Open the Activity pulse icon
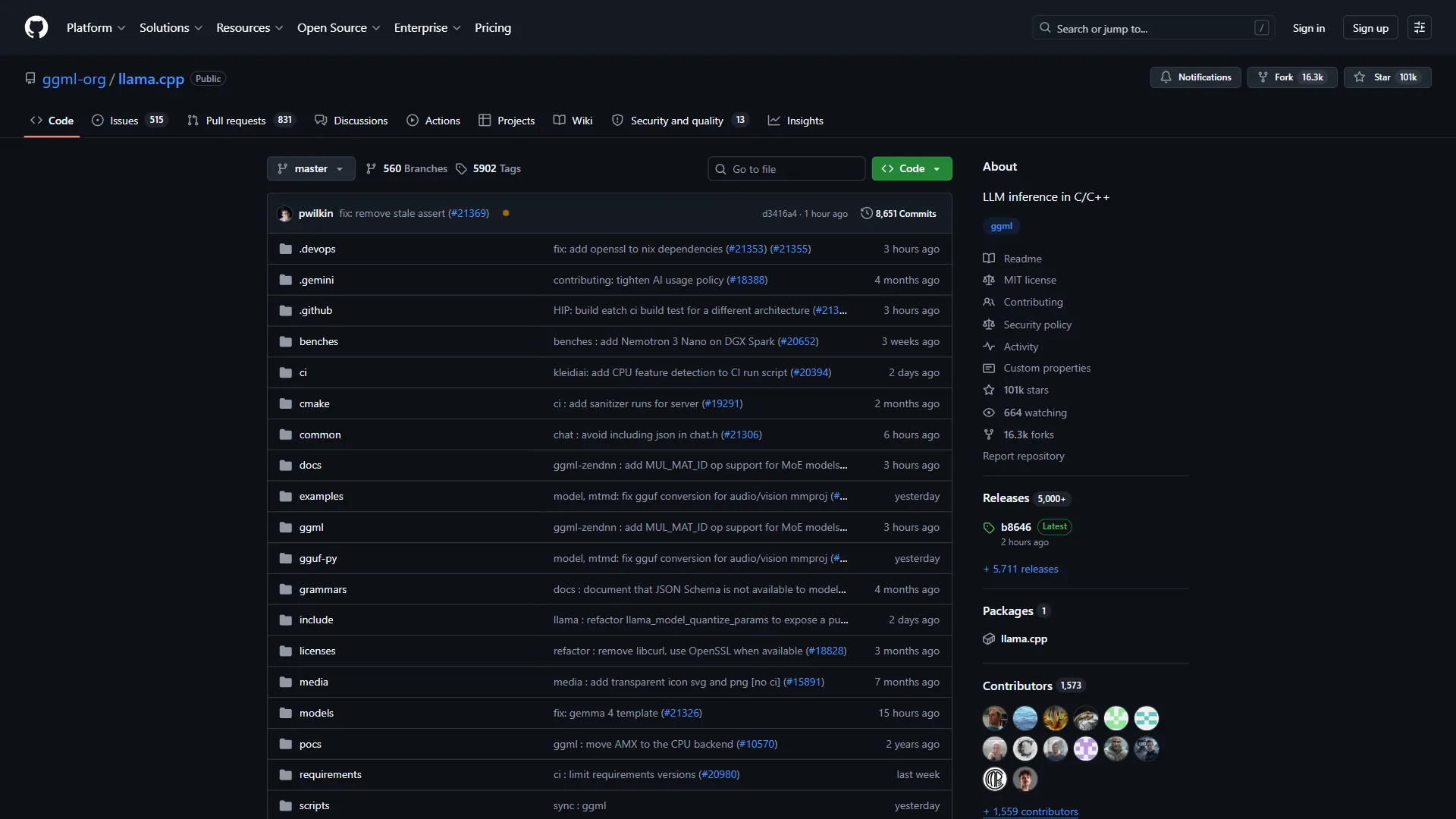The height and width of the screenshot is (819, 1456). coord(989,347)
